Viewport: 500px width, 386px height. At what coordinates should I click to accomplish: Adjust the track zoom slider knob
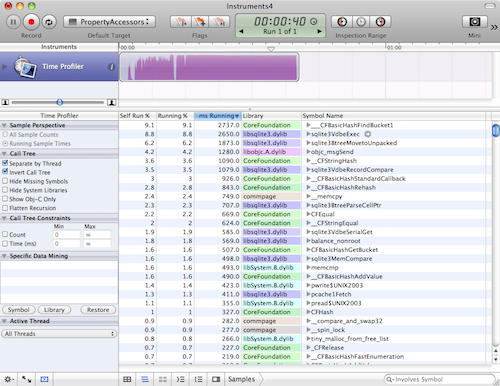click(60, 102)
